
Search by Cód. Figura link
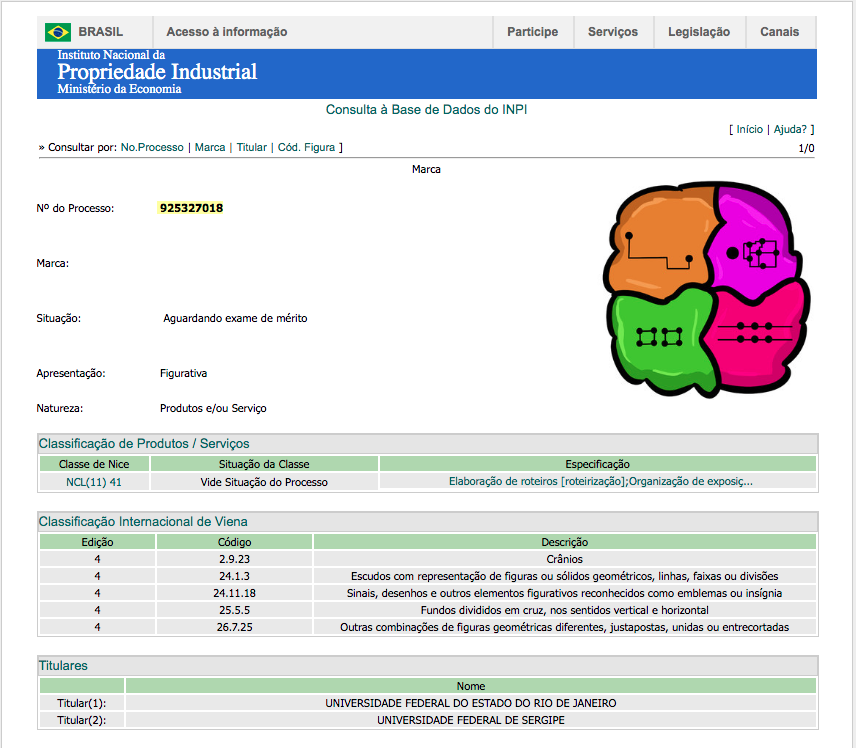pyautogui.click(x=306, y=147)
